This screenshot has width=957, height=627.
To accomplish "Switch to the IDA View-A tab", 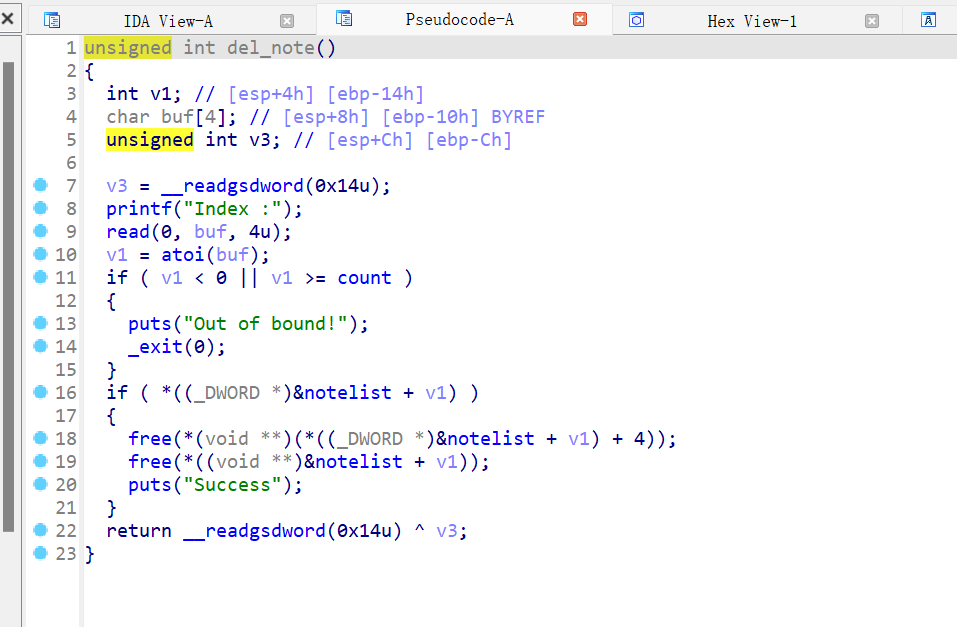I will 168,21.
